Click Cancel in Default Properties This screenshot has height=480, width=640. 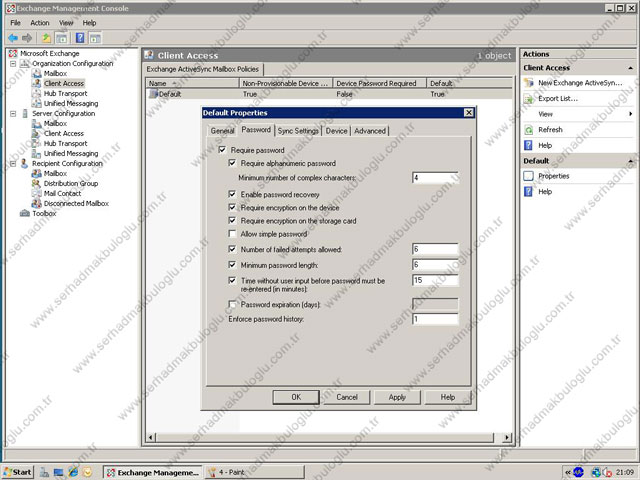[347, 397]
